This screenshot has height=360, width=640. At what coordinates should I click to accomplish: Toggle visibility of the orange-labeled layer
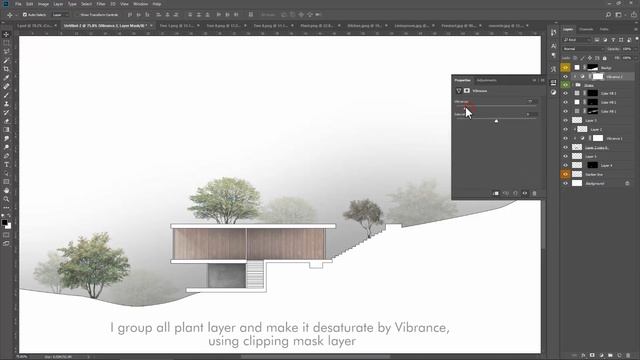565,174
